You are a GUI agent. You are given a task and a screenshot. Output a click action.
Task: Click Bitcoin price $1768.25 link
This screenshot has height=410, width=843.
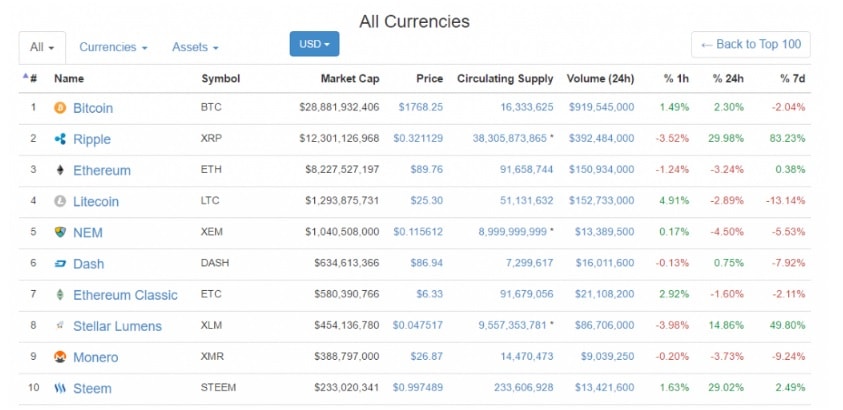[x=420, y=108]
